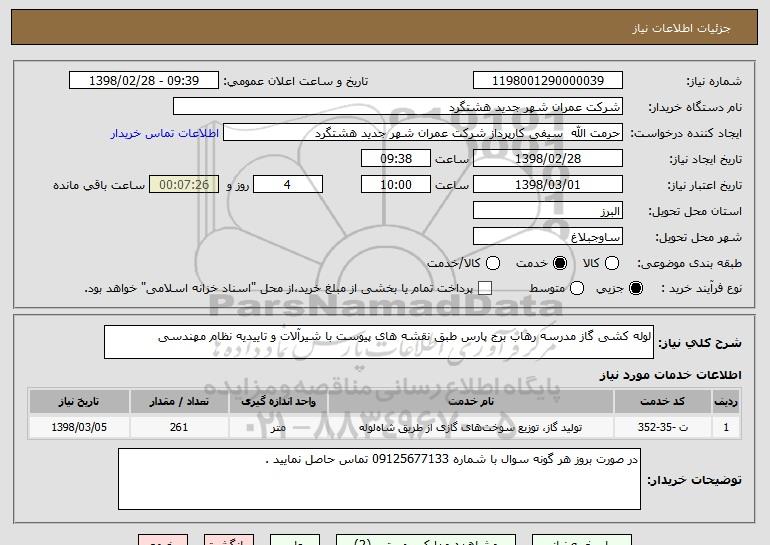Click the validity date field 1398/03/01
This screenshot has height=545, width=770.
548,185
